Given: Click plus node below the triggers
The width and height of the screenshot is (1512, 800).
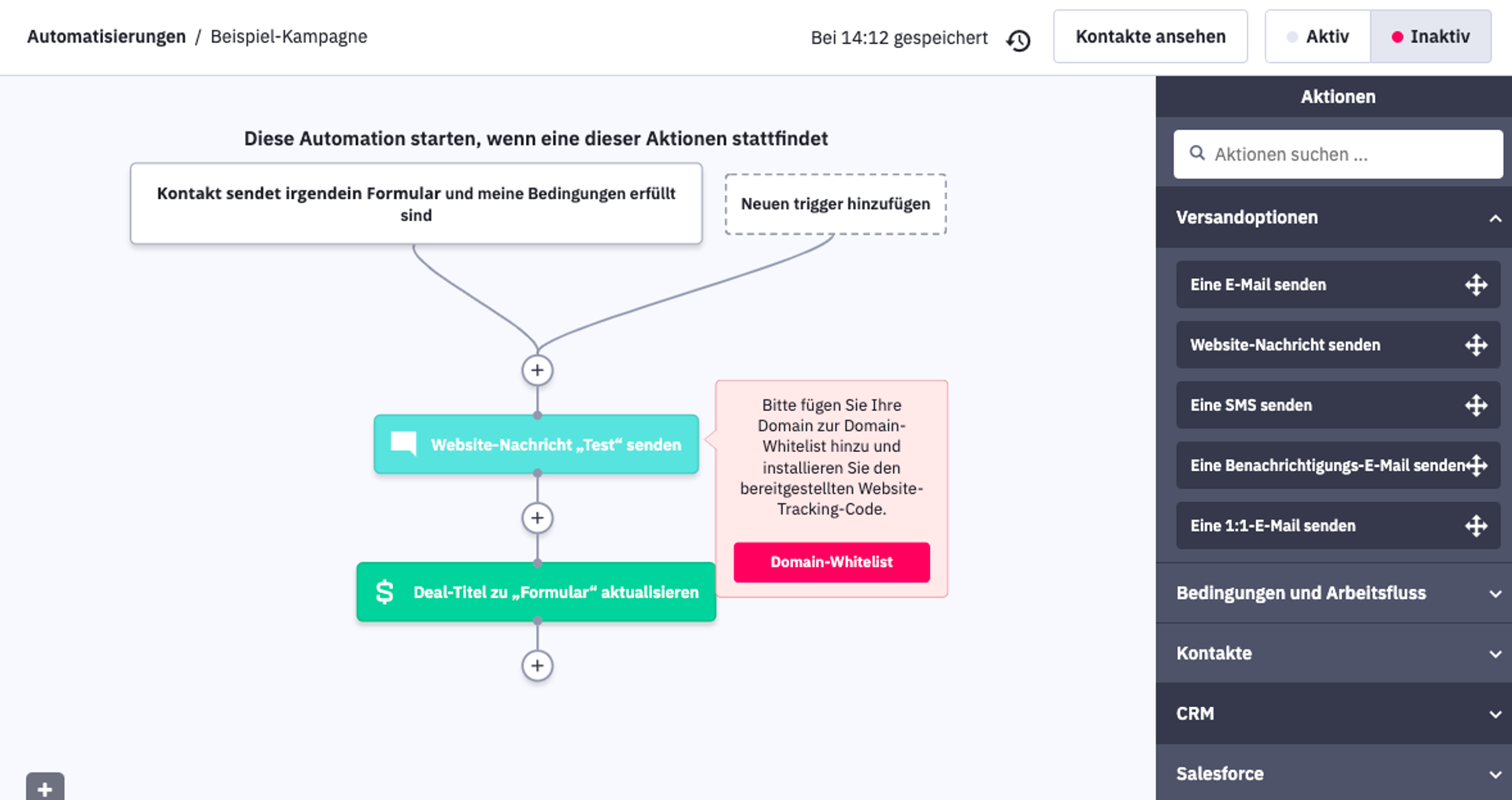Looking at the screenshot, I should [x=537, y=370].
